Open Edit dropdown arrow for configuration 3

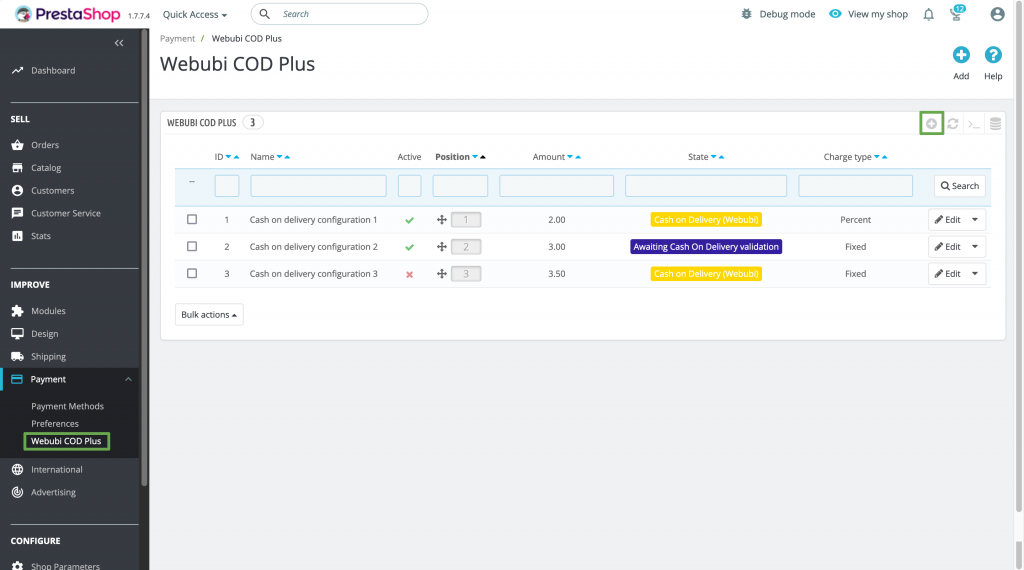[x=975, y=274]
